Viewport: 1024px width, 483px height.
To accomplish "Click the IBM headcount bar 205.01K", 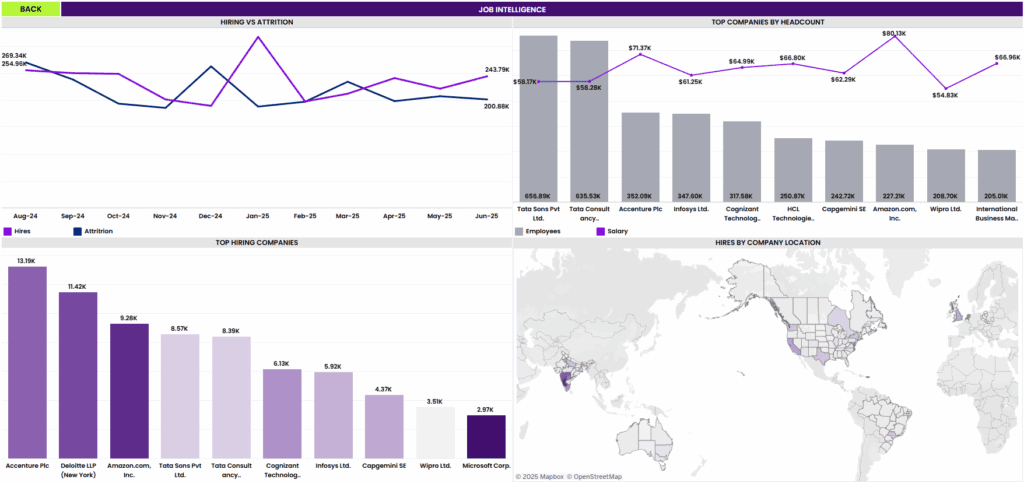I will (997, 176).
